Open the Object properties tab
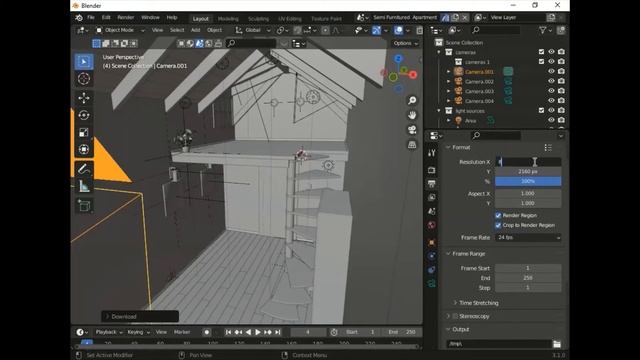This screenshot has height=360, width=640. pyautogui.click(x=432, y=242)
